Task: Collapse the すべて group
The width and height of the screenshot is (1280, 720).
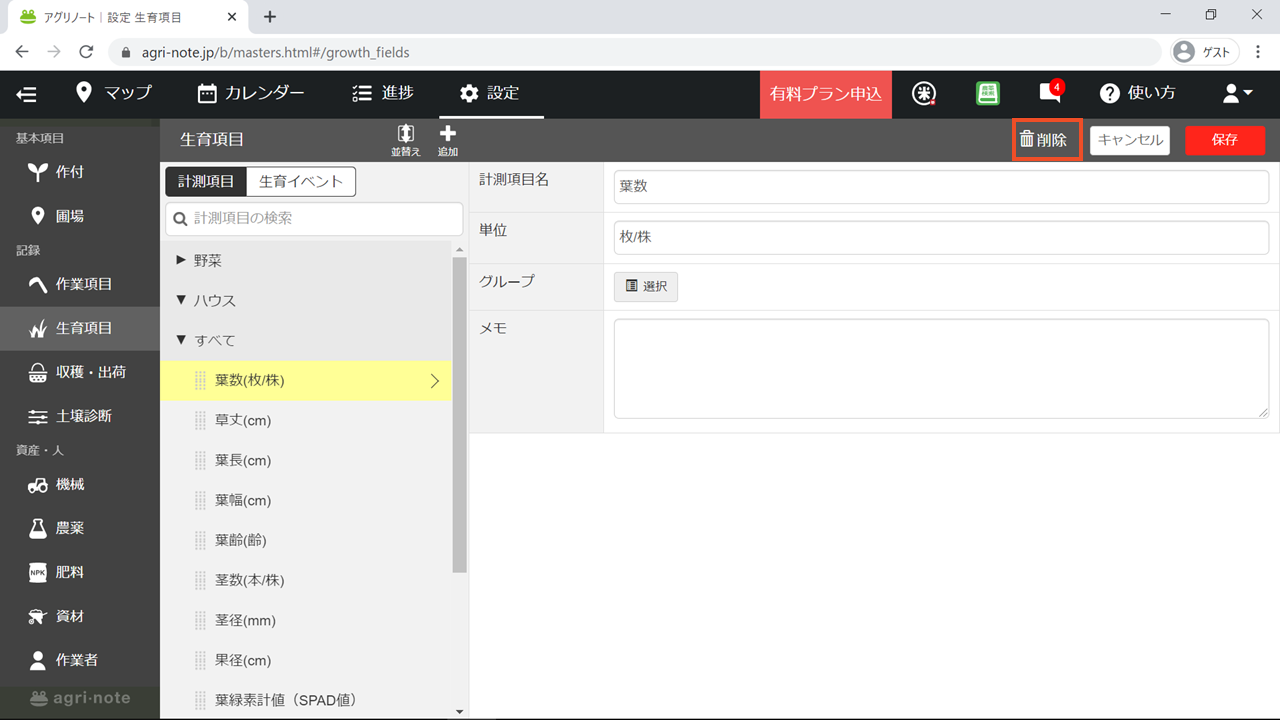Action: pyautogui.click(x=306, y=340)
